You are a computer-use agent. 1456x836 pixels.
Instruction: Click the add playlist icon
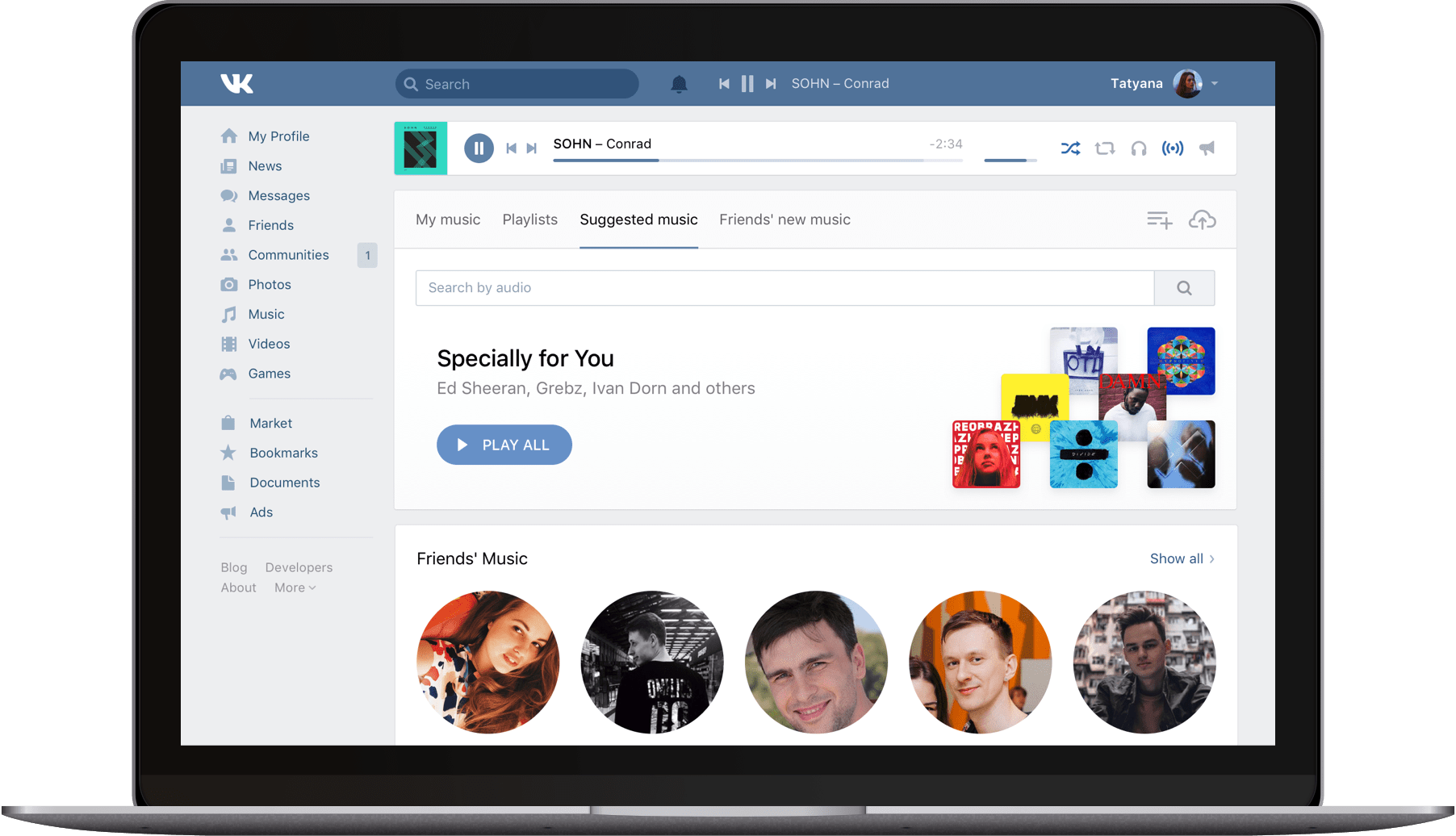(x=1159, y=219)
